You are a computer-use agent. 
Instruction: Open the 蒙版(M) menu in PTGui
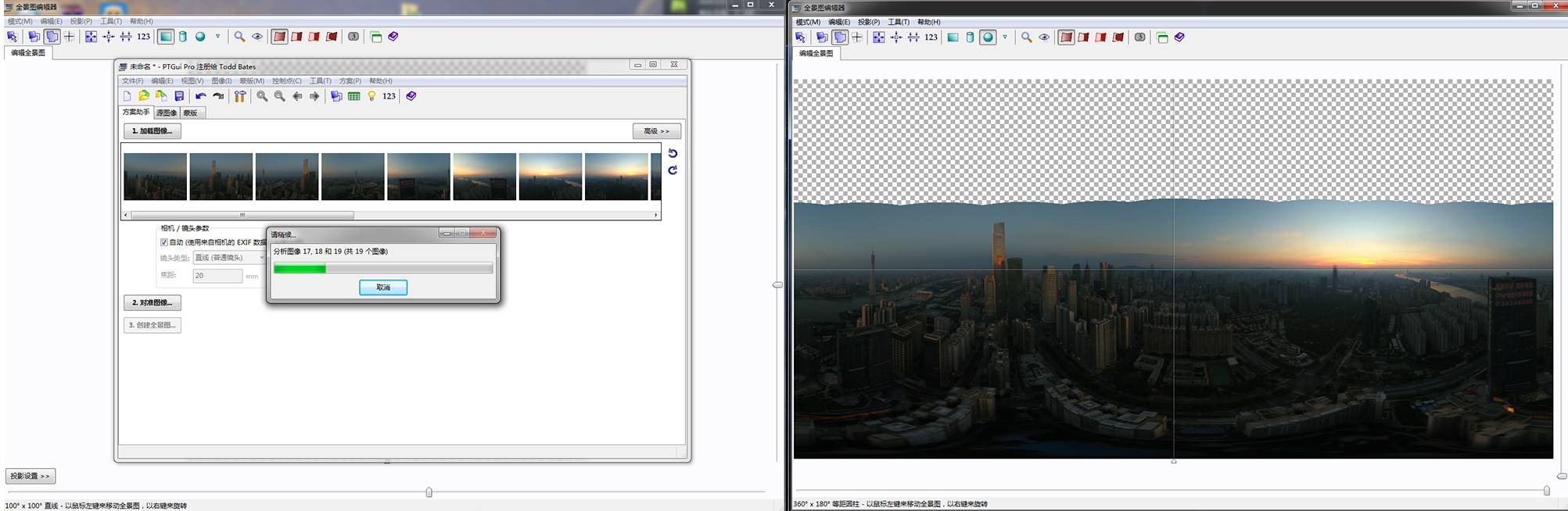(x=252, y=80)
